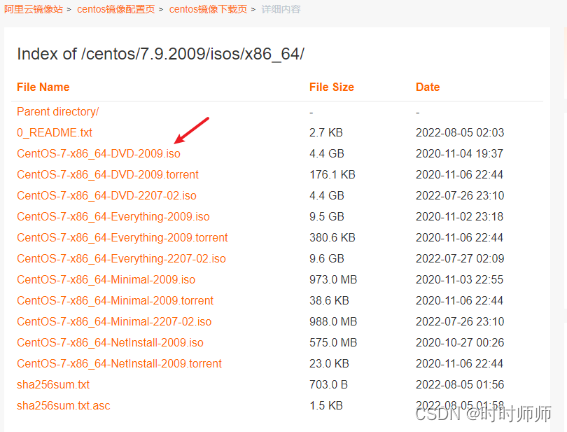Image resolution: width=567 pixels, height=432 pixels.
Task: Download CentOS-7-x86_64-NetInstall-2009.torrent
Action: (119, 363)
